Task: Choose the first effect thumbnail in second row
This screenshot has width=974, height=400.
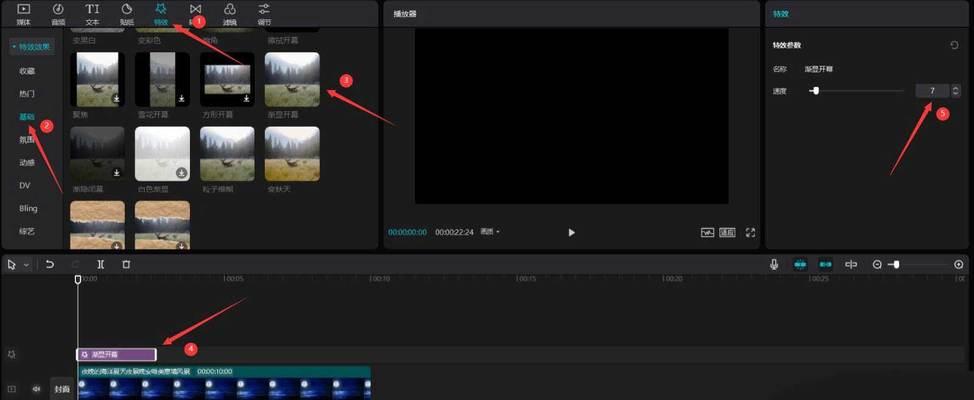Action: 98,80
